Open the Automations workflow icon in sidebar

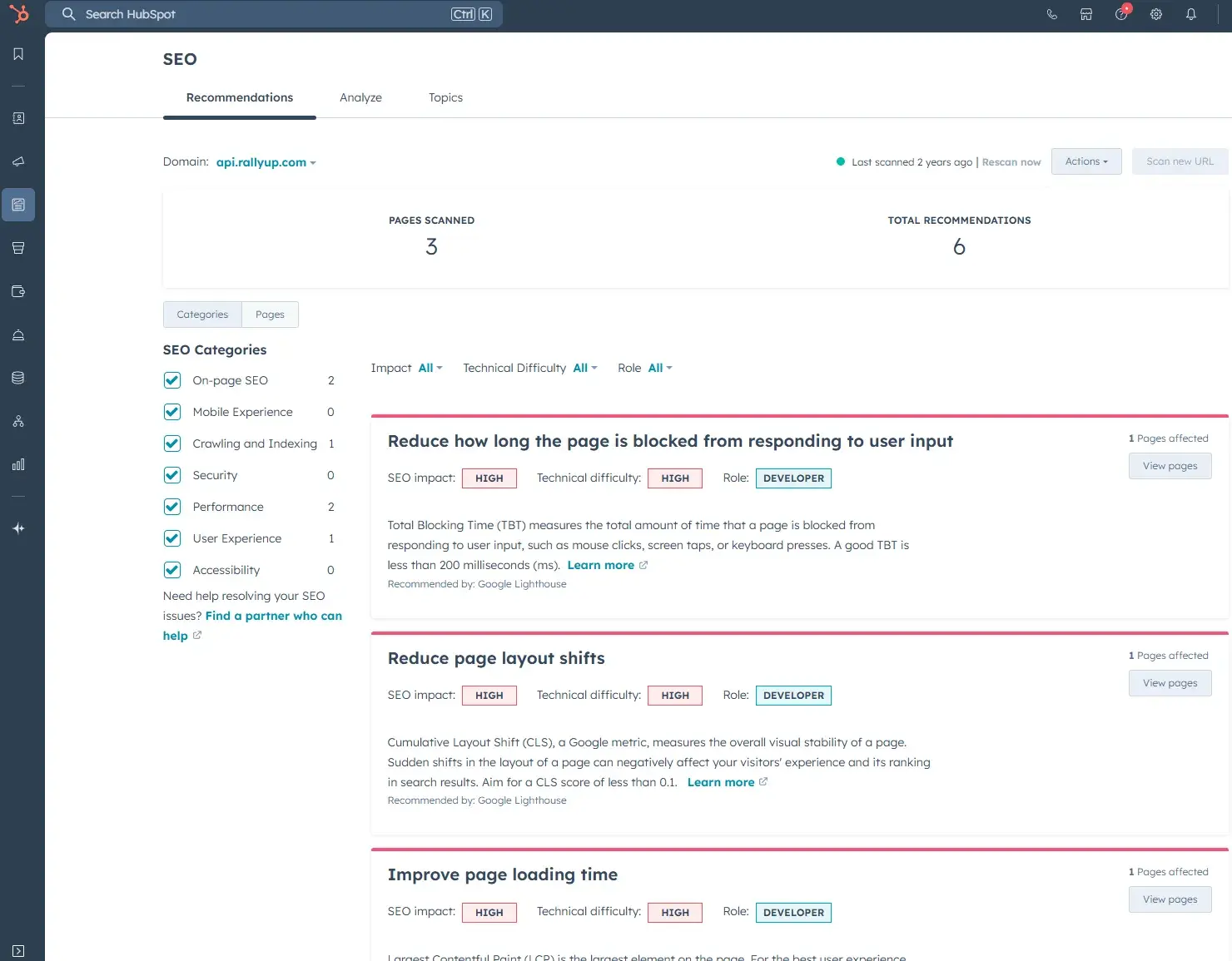pos(17,421)
